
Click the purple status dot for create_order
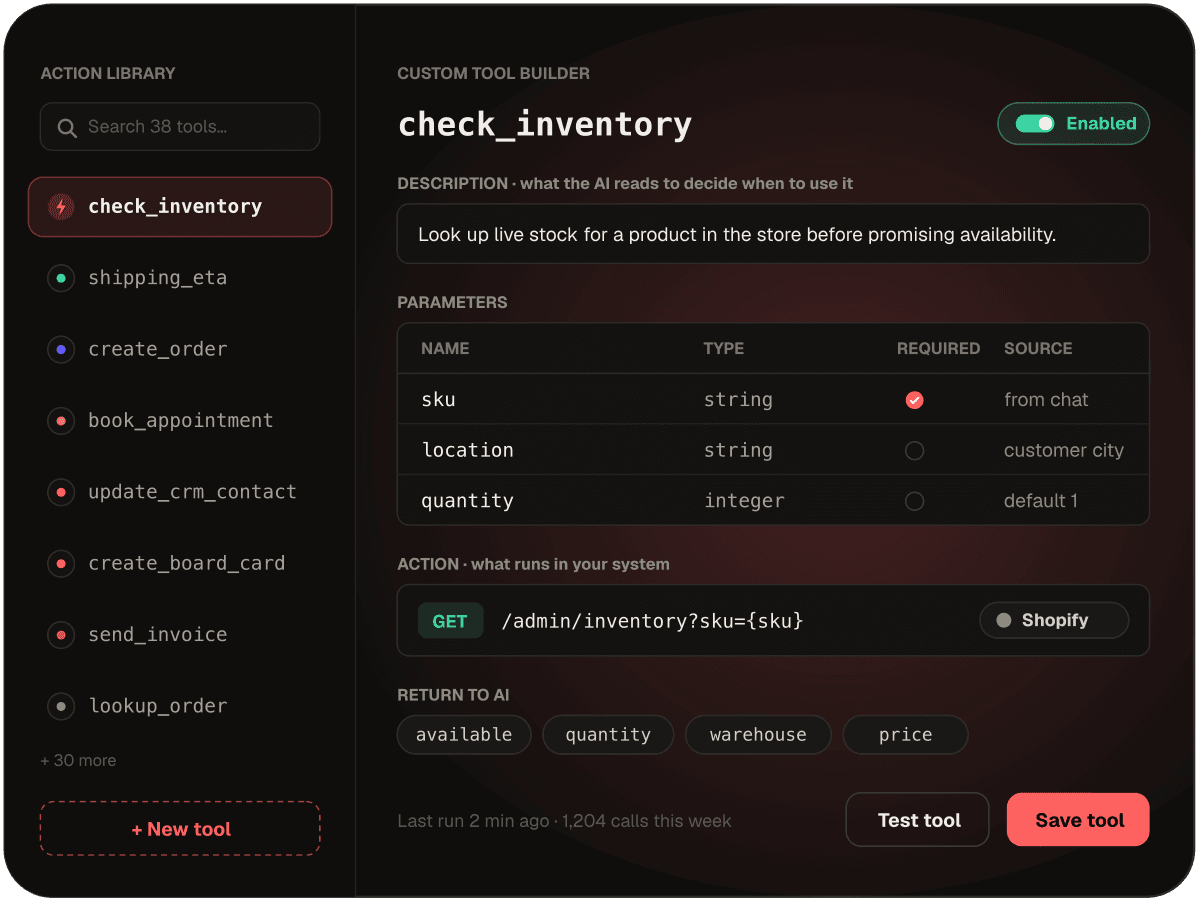[61, 350]
